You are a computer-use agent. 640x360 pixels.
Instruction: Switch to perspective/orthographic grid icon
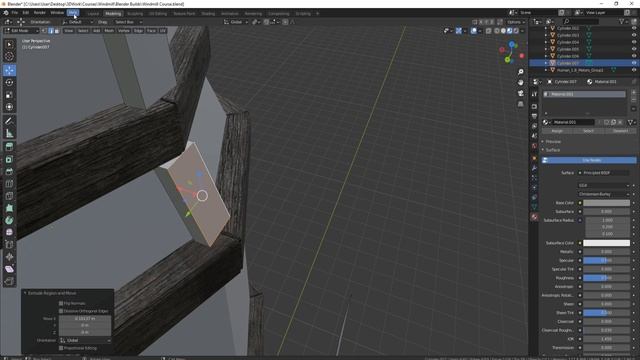click(x=520, y=104)
